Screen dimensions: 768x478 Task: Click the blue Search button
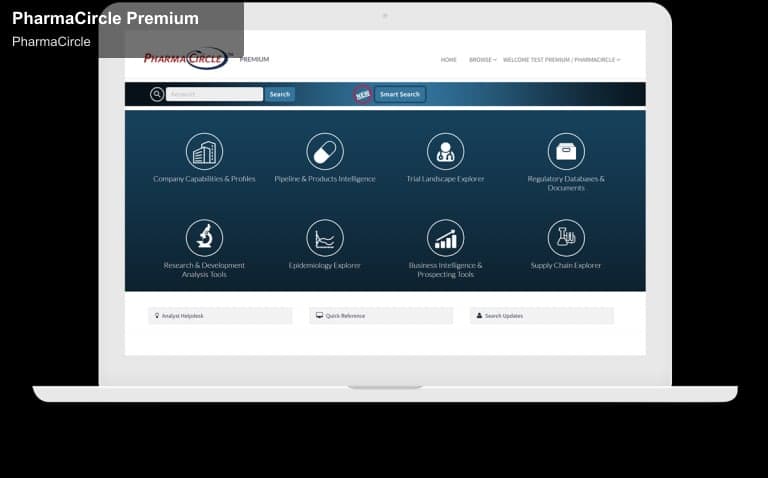pos(280,94)
